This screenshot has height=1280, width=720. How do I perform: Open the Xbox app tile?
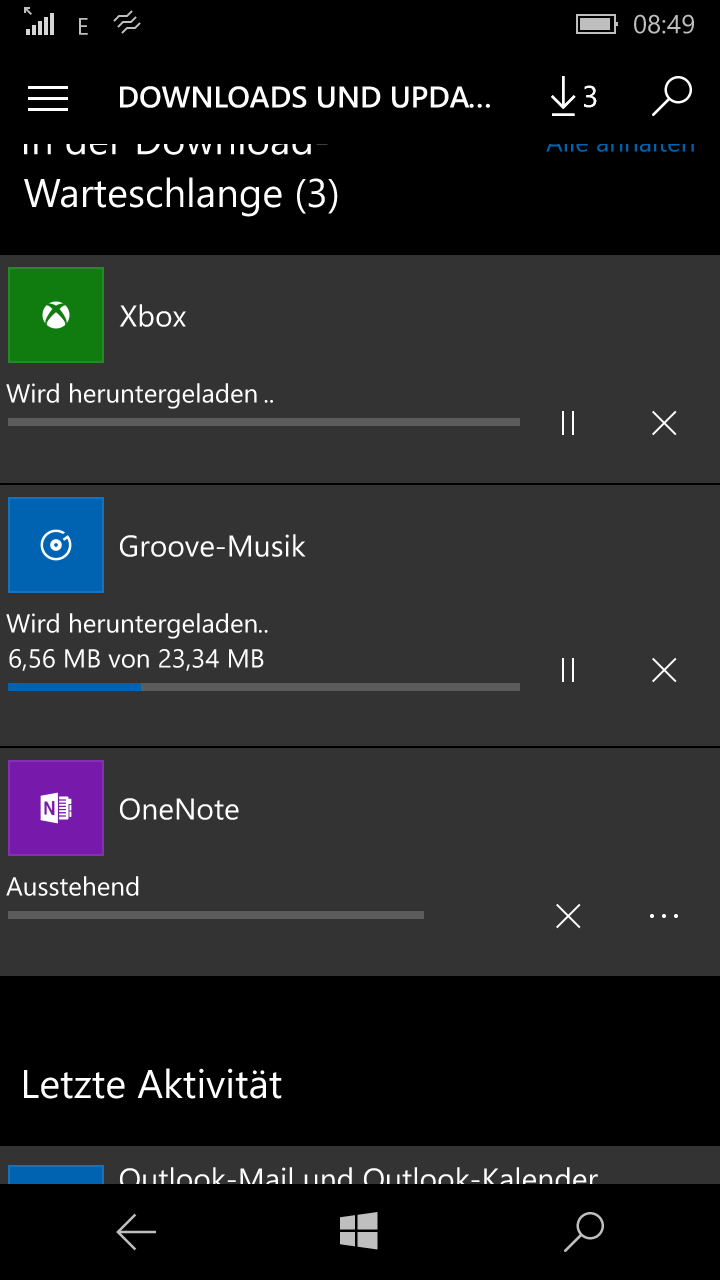tap(56, 315)
